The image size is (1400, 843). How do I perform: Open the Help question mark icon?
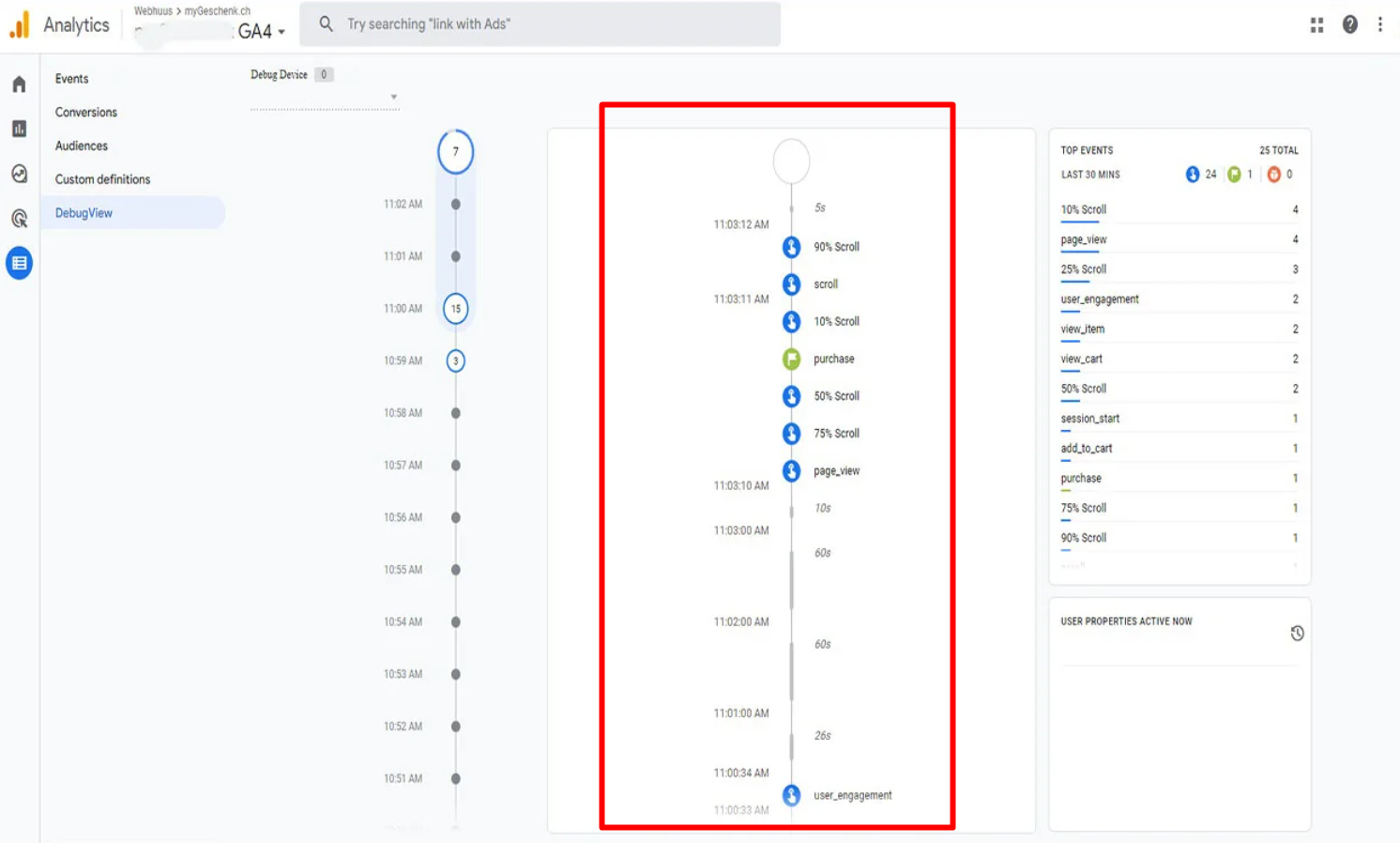pyautogui.click(x=1349, y=25)
